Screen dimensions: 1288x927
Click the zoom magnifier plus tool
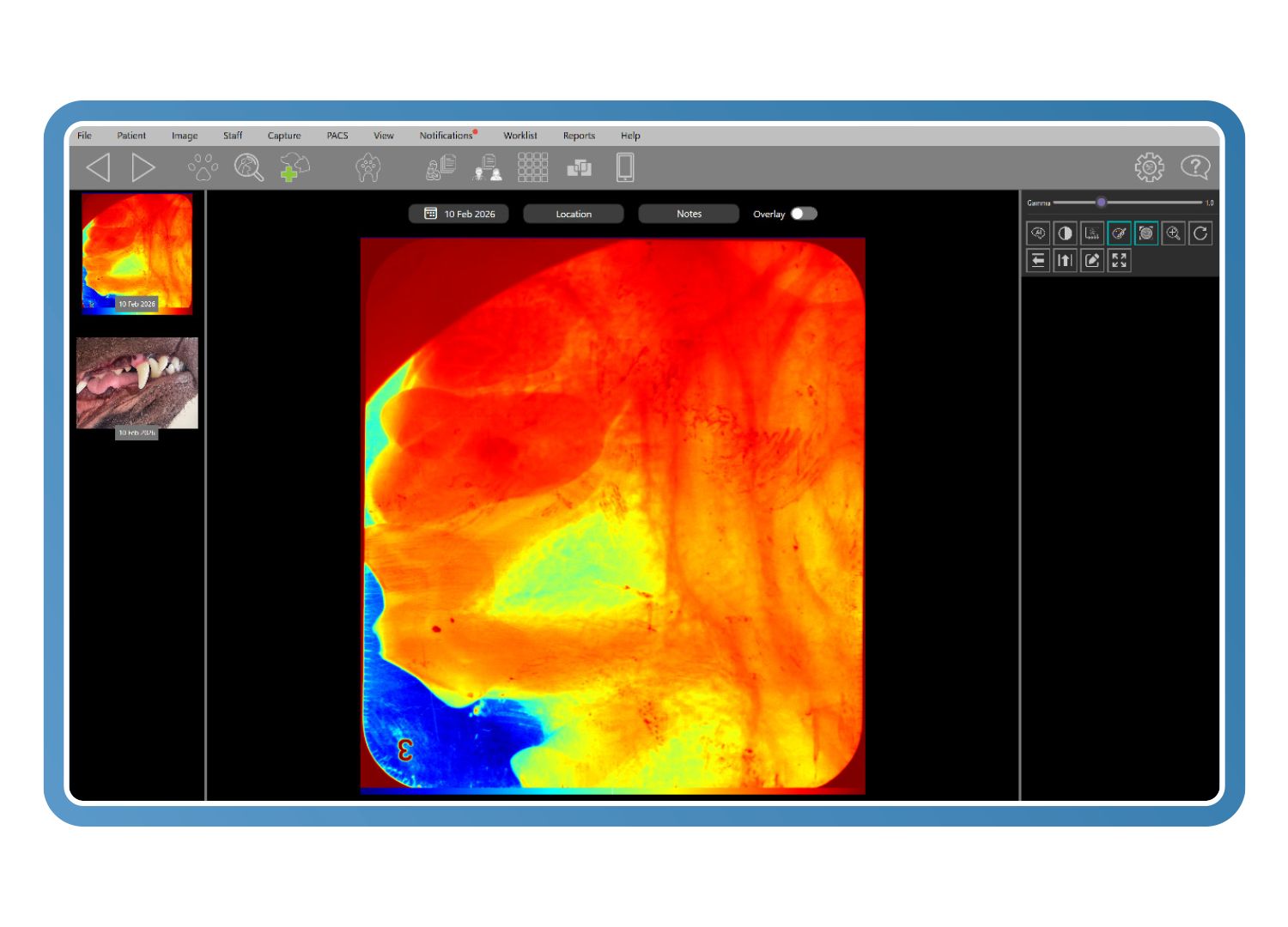coord(1173,233)
